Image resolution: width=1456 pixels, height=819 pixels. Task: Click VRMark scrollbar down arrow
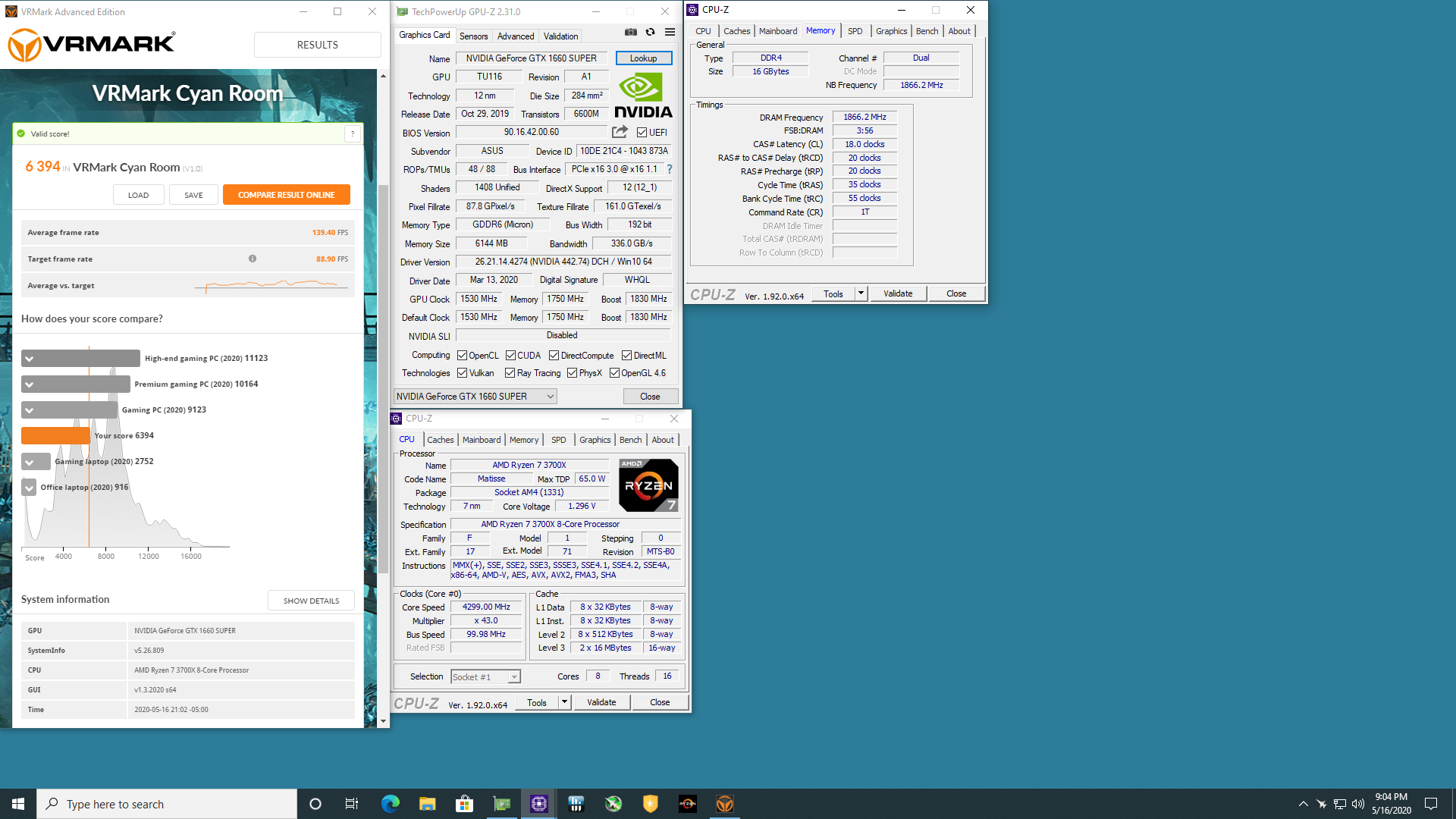tap(383, 721)
